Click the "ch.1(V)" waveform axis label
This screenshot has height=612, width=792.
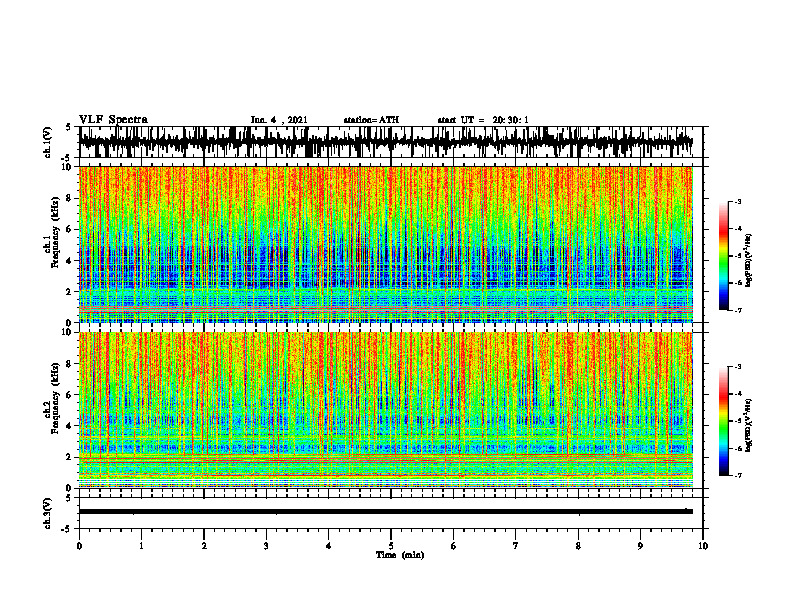coord(48,142)
